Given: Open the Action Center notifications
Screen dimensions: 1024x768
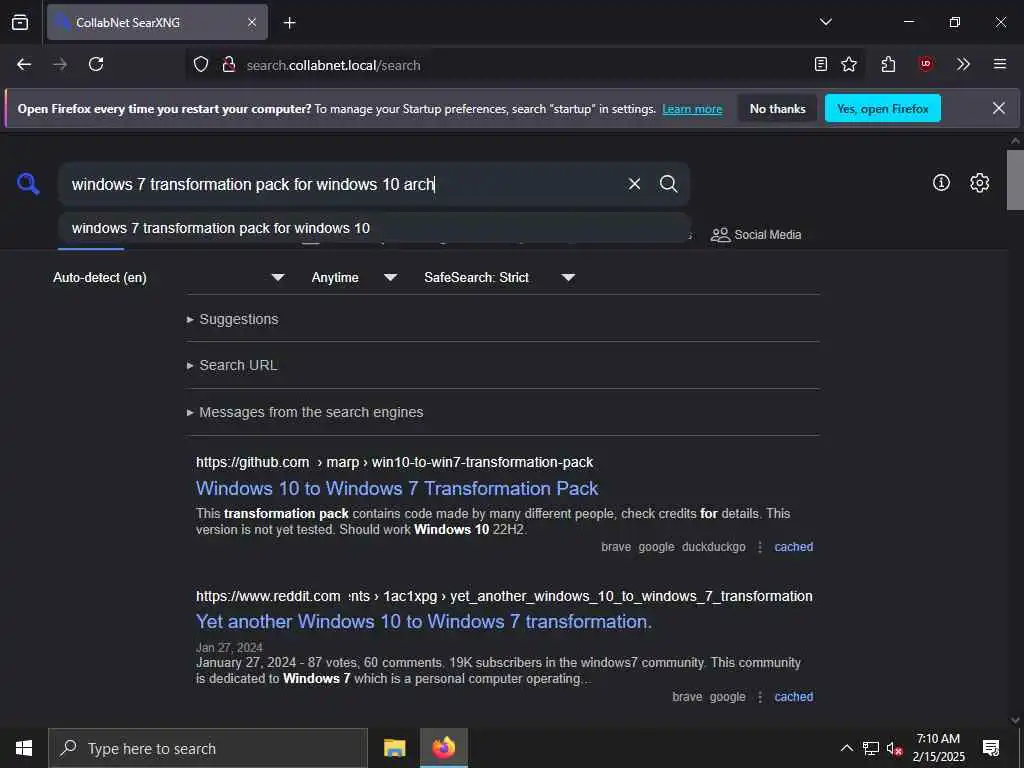Looking at the screenshot, I should 991,748.
